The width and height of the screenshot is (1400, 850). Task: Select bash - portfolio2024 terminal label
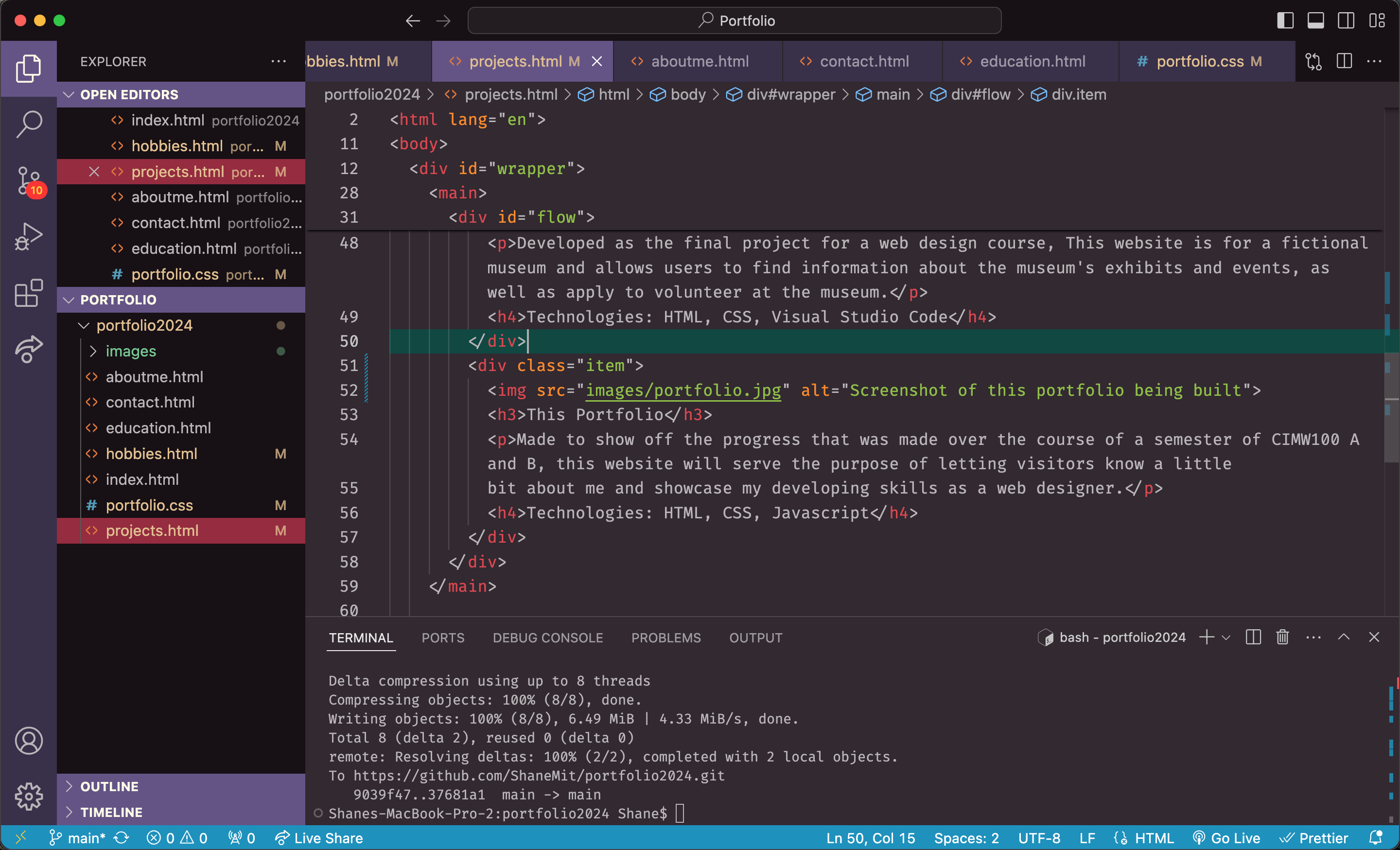[x=1112, y=637]
